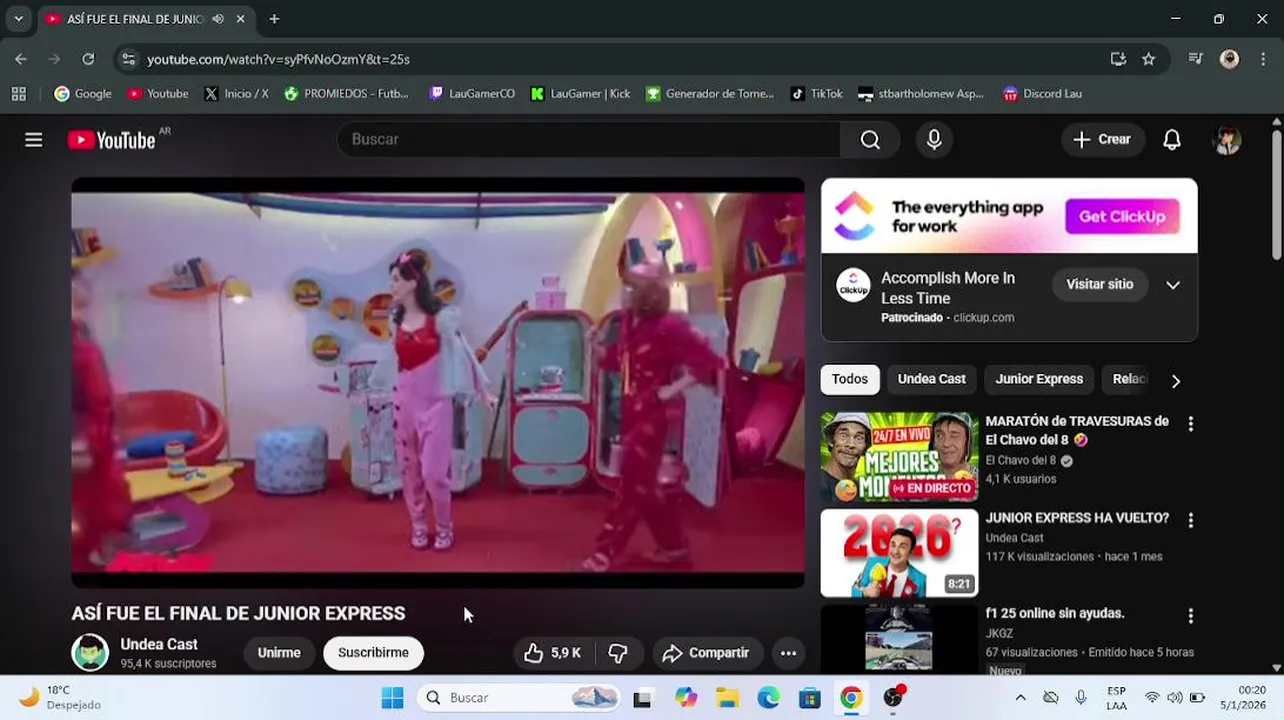
Task: Open options for f1 25 online video
Action: [x=1190, y=616]
